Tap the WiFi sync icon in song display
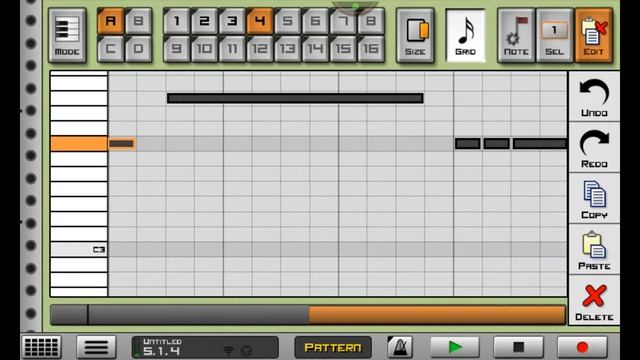 (x=228, y=351)
